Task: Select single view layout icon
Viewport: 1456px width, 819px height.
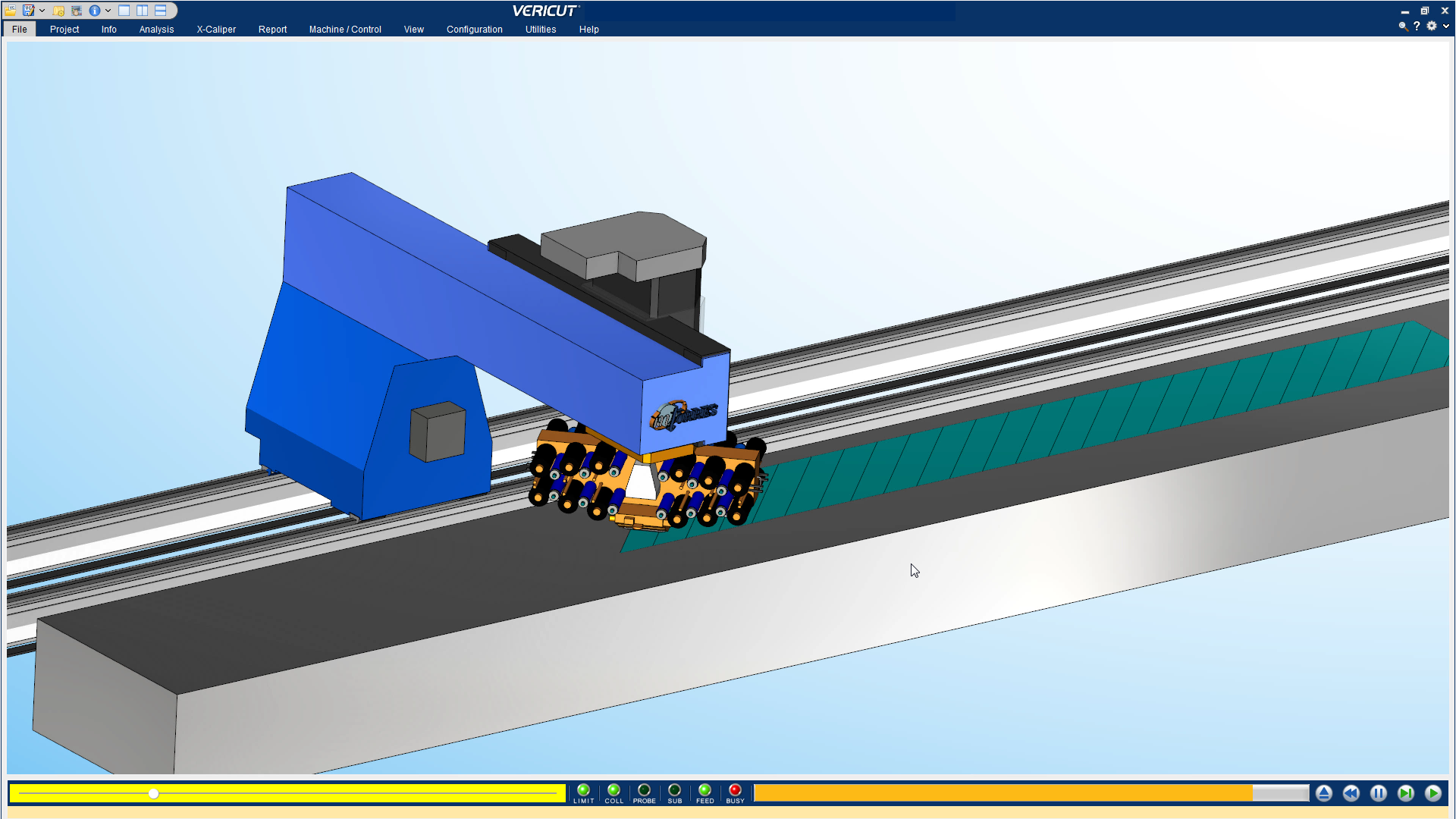Action: [124, 11]
